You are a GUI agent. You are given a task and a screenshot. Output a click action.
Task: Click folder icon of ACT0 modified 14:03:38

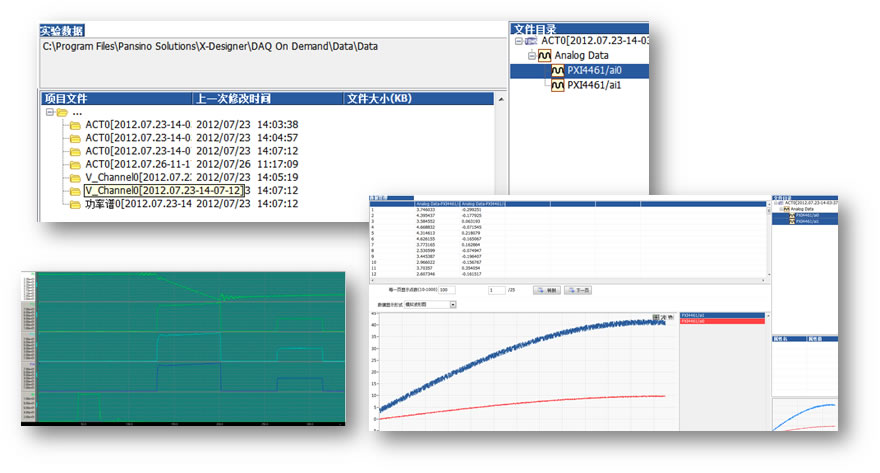click(74, 125)
